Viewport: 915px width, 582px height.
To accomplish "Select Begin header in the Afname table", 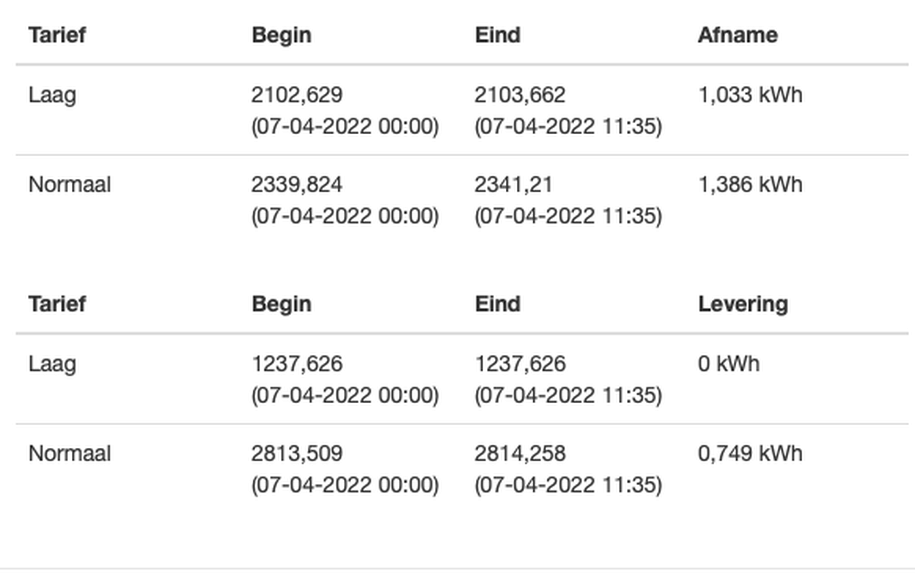I will point(281,35).
